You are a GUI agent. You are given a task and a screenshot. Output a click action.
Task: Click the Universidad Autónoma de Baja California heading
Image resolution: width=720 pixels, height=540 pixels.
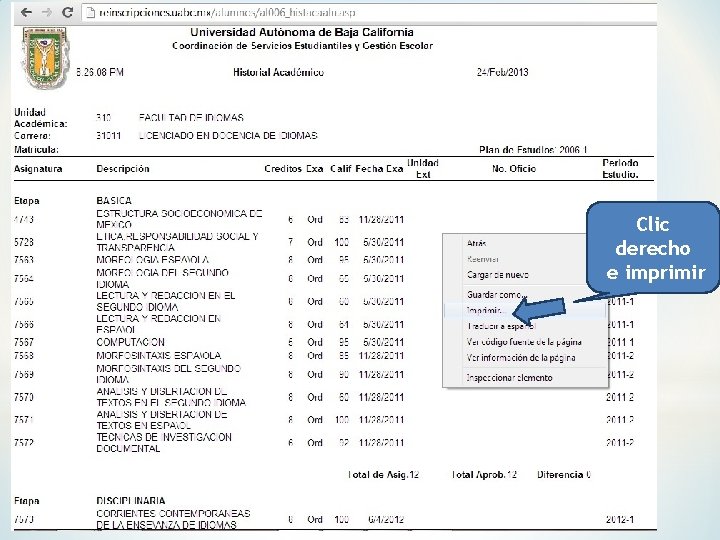pos(302,32)
